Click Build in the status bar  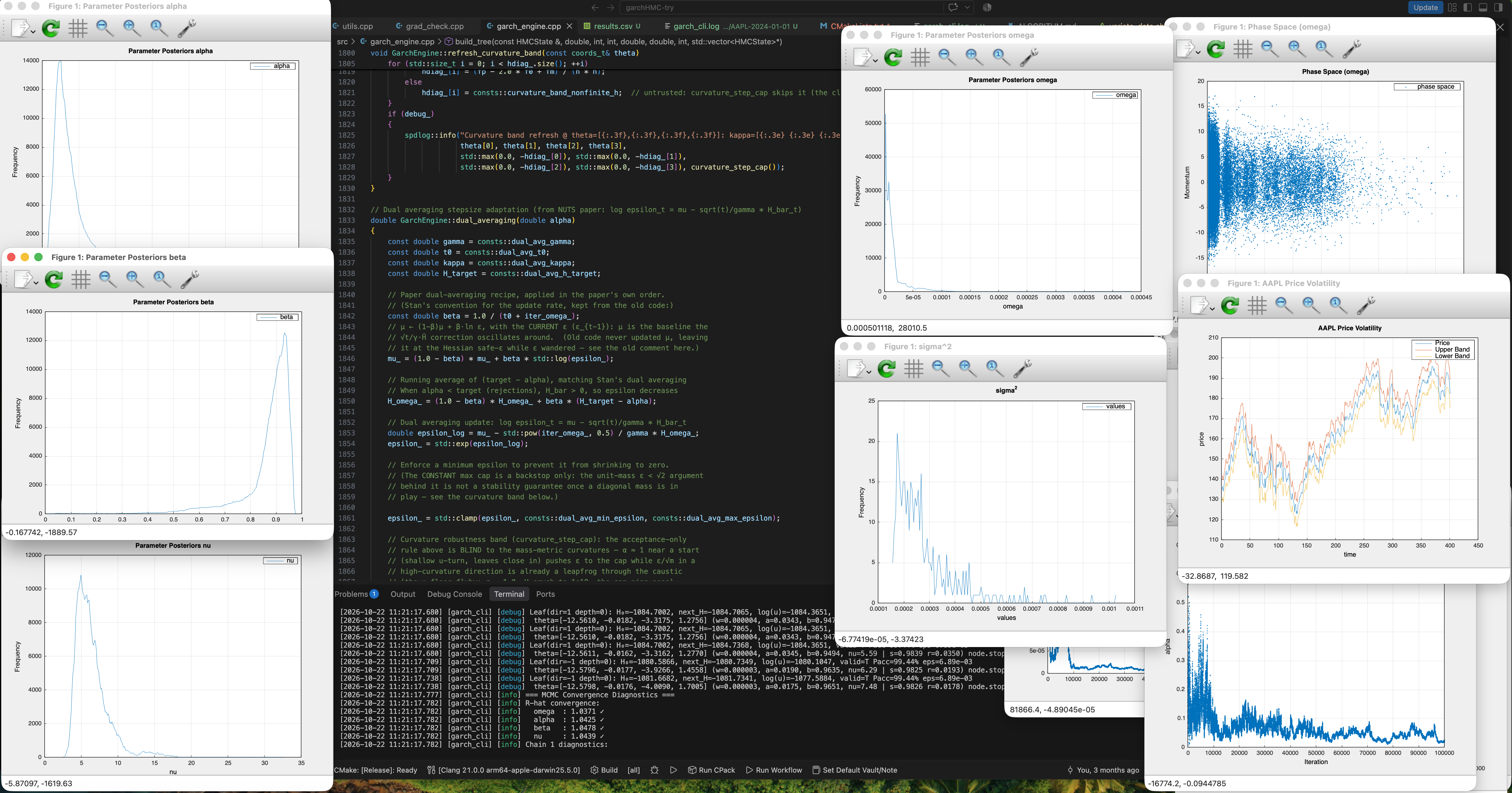pyautogui.click(x=604, y=770)
